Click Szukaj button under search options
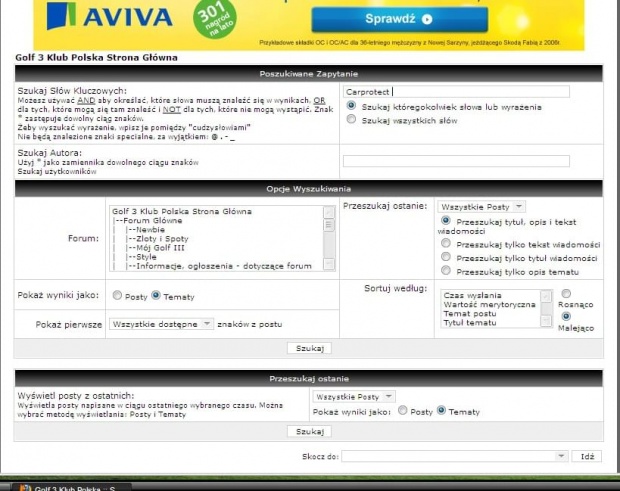 309,348
